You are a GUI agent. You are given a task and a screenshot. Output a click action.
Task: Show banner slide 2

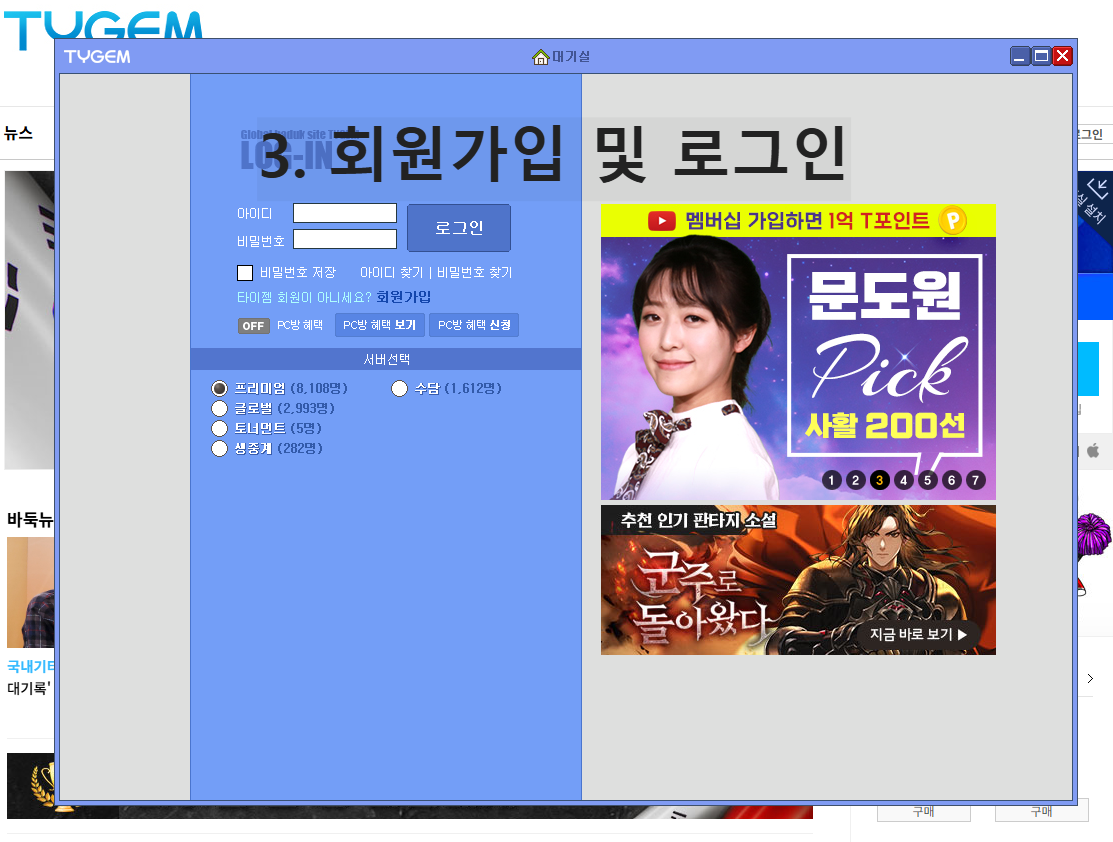click(x=855, y=481)
